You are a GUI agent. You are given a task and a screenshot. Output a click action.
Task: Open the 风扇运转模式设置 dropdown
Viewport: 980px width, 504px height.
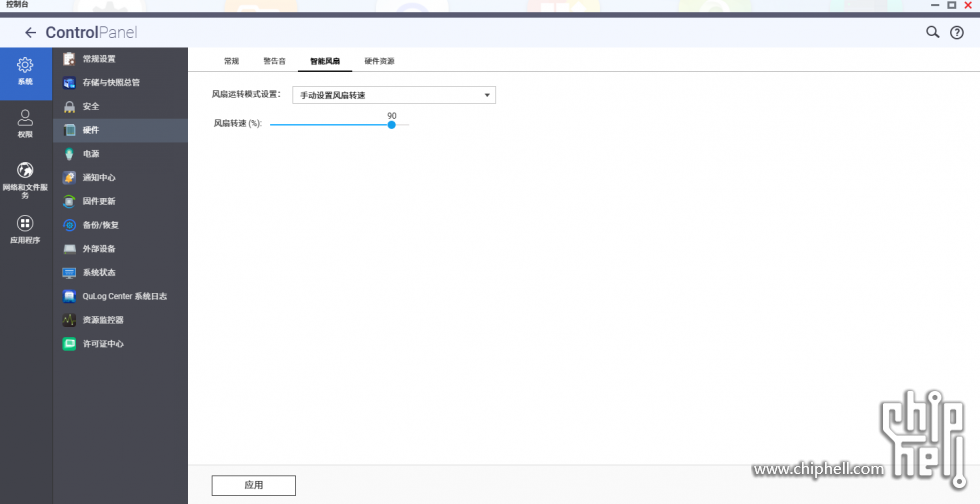pyautogui.click(x=394, y=95)
